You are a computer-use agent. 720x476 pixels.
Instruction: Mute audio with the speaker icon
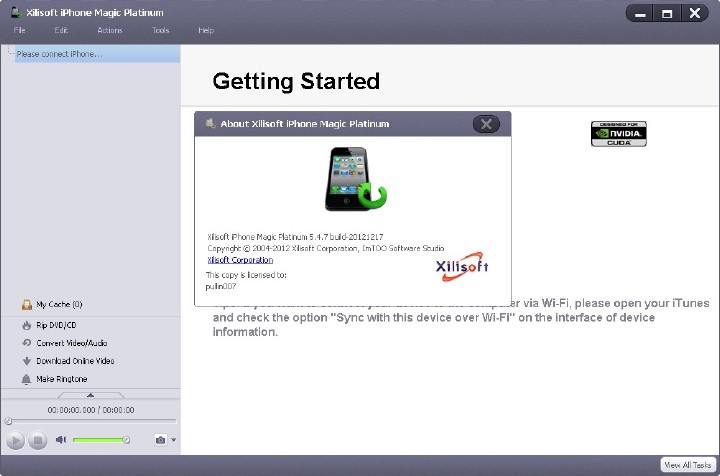(x=61, y=440)
